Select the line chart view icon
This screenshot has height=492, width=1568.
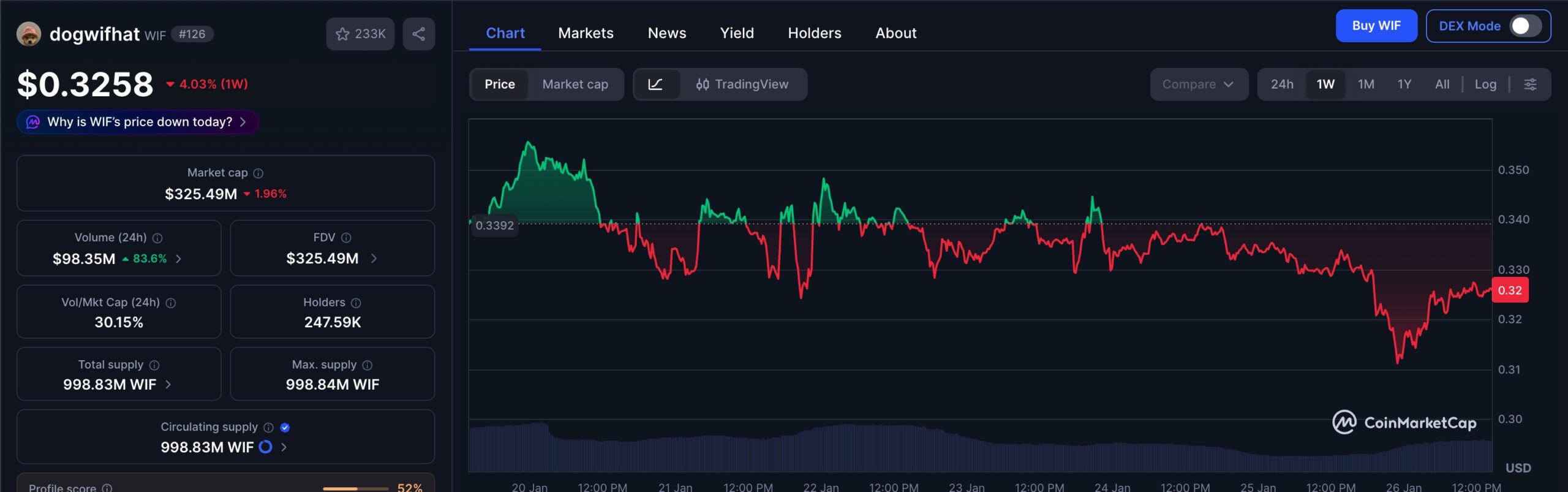[x=655, y=85]
